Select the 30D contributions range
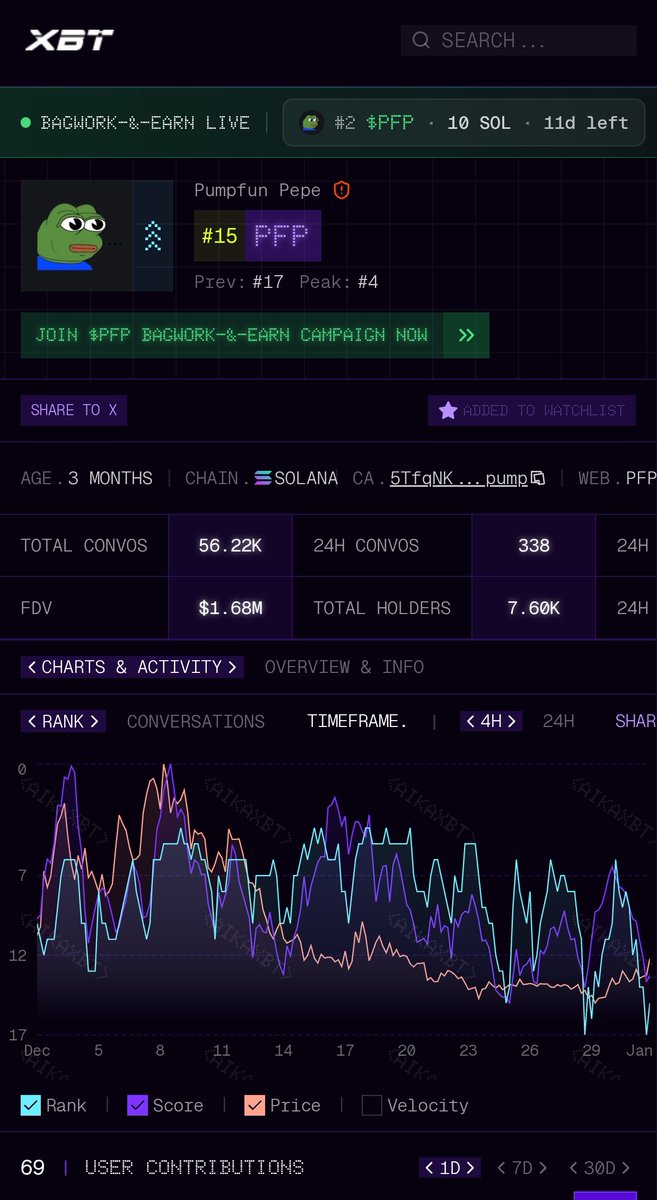Viewport: 657px width, 1200px height. pyautogui.click(x=601, y=1168)
